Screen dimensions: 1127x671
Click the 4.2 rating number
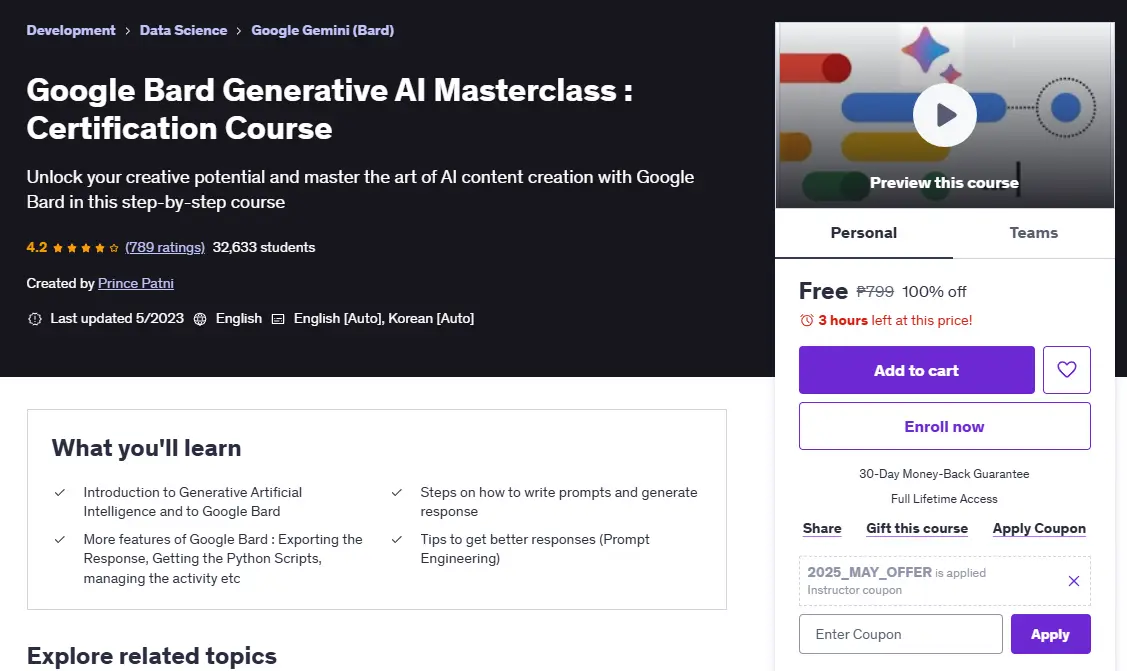point(37,247)
